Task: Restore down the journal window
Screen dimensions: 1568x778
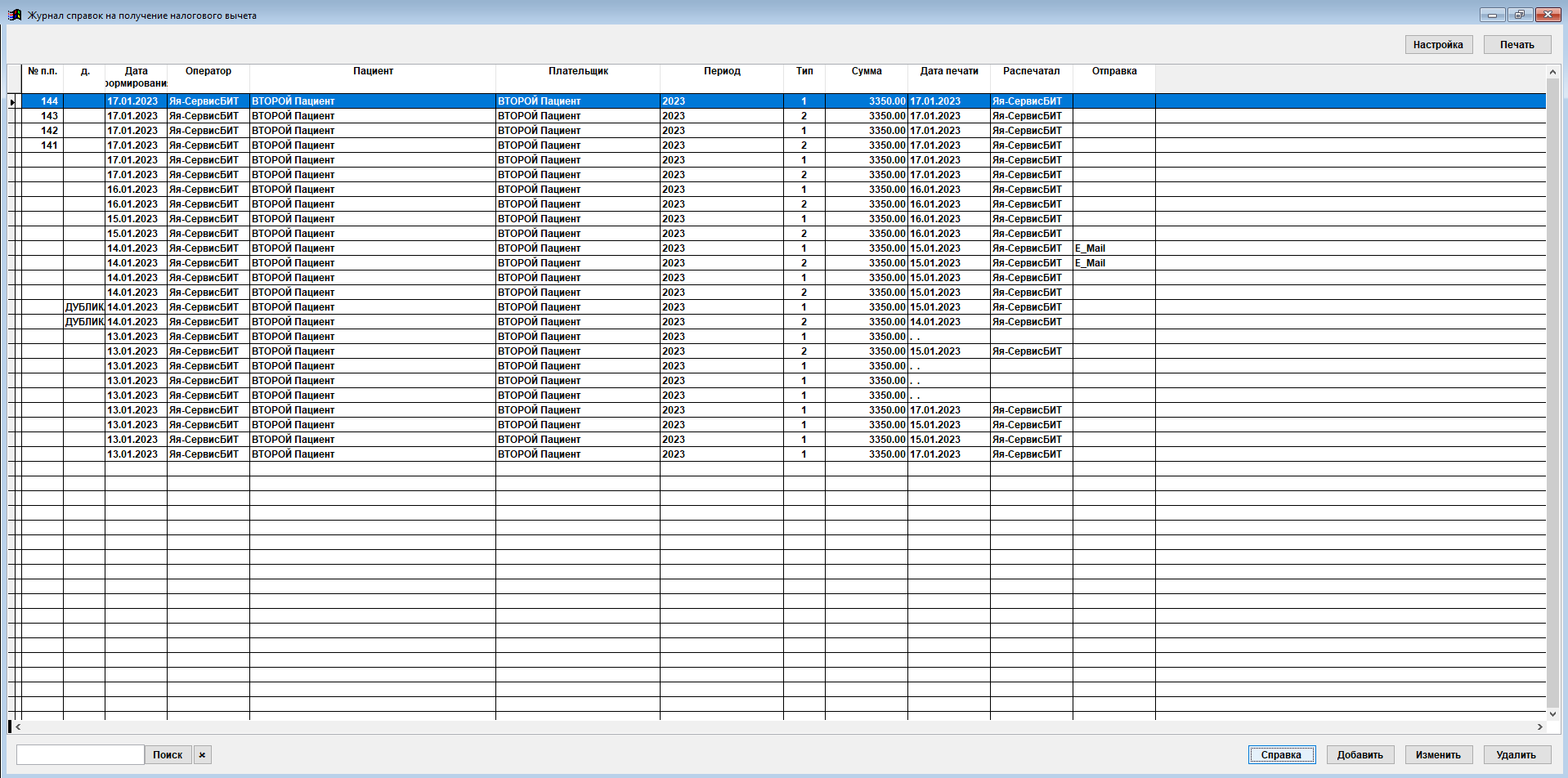Action: pos(1520,15)
